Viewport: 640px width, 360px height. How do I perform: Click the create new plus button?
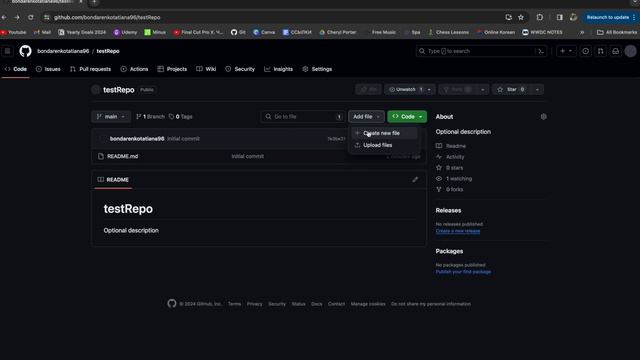(562, 51)
